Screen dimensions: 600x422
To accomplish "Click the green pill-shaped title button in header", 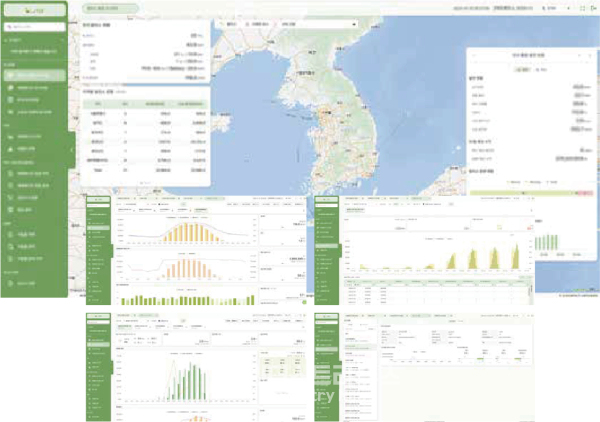I will coord(110,8).
